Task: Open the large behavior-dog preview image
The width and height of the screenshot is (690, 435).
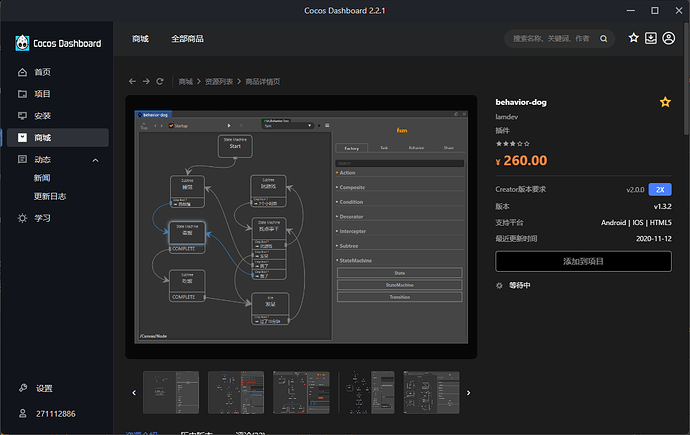Action: point(301,227)
